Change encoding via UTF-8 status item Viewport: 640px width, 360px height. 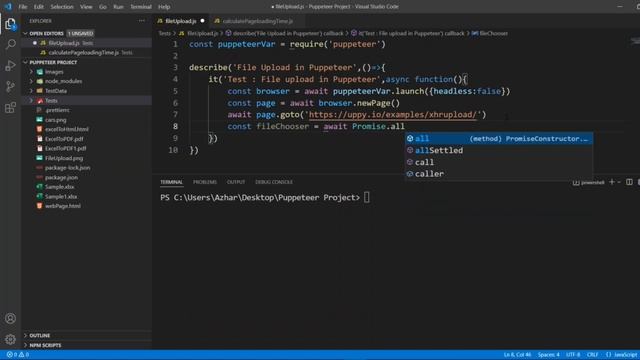click(x=573, y=355)
